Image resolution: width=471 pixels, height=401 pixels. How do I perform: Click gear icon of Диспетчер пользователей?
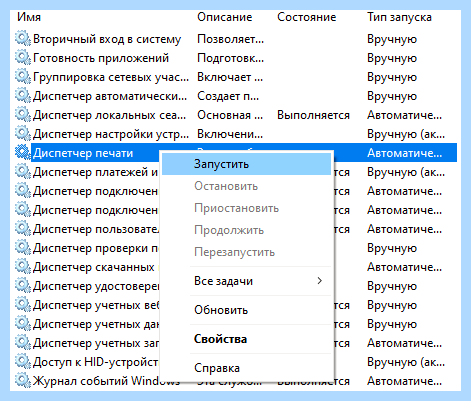point(23,229)
